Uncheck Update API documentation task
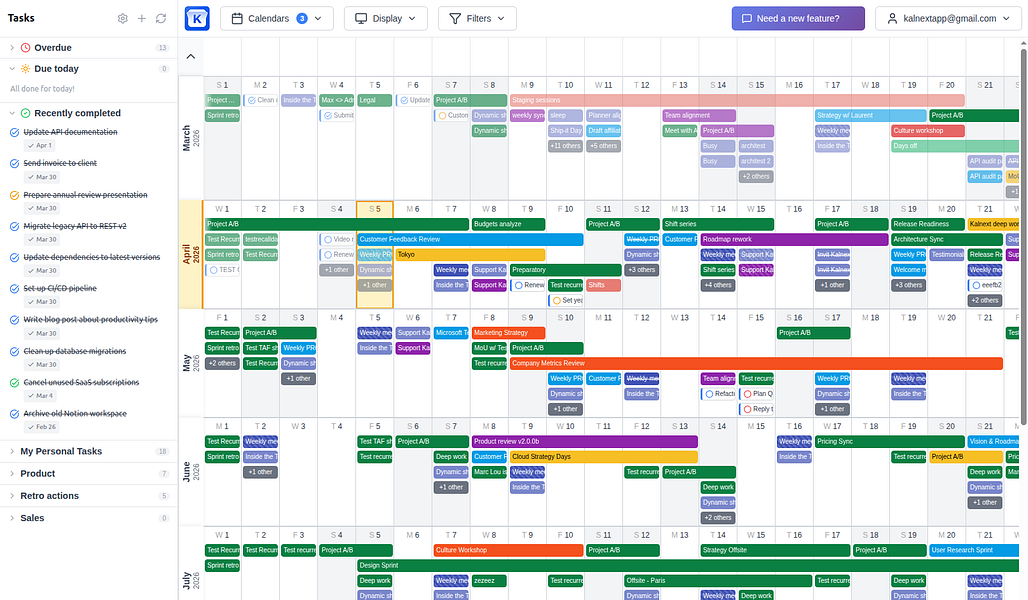The image size is (1028, 600). [14, 132]
